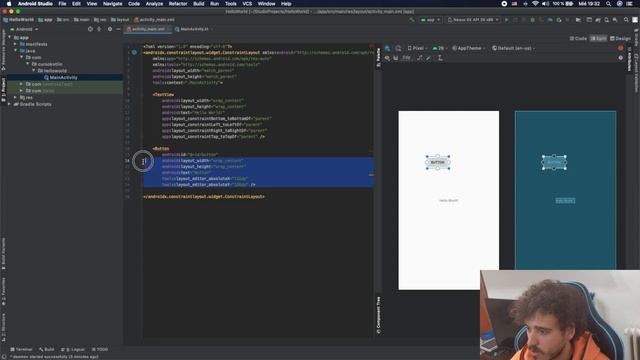The image size is (640, 360).
Task: Open the Logcat tool window
Action: pos(73,349)
